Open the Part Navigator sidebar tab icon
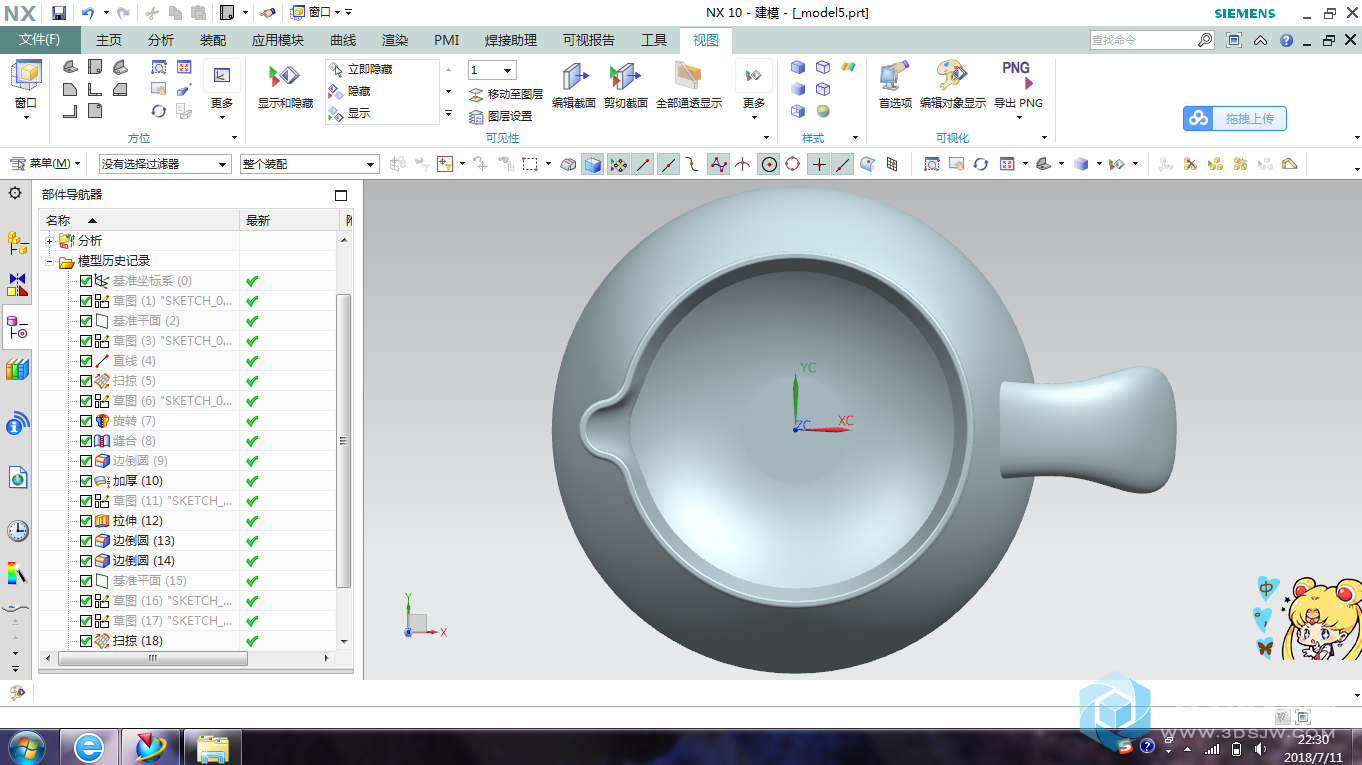Screen dimensions: 1362x765 coord(18,327)
